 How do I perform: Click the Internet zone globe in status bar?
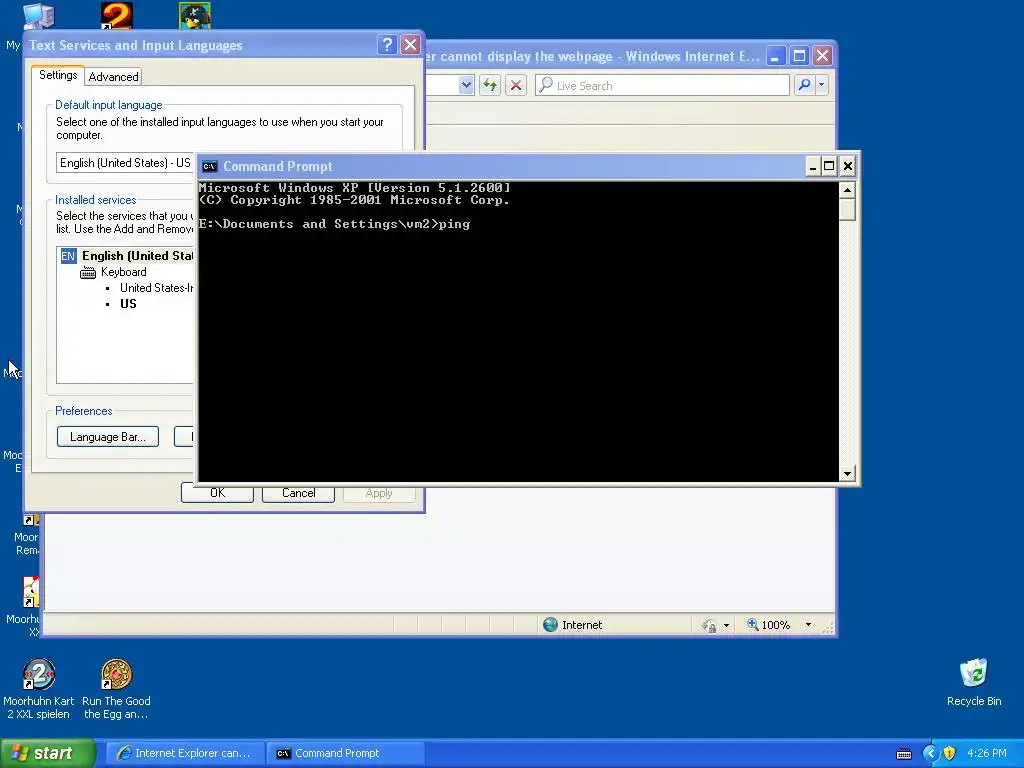(551, 625)
